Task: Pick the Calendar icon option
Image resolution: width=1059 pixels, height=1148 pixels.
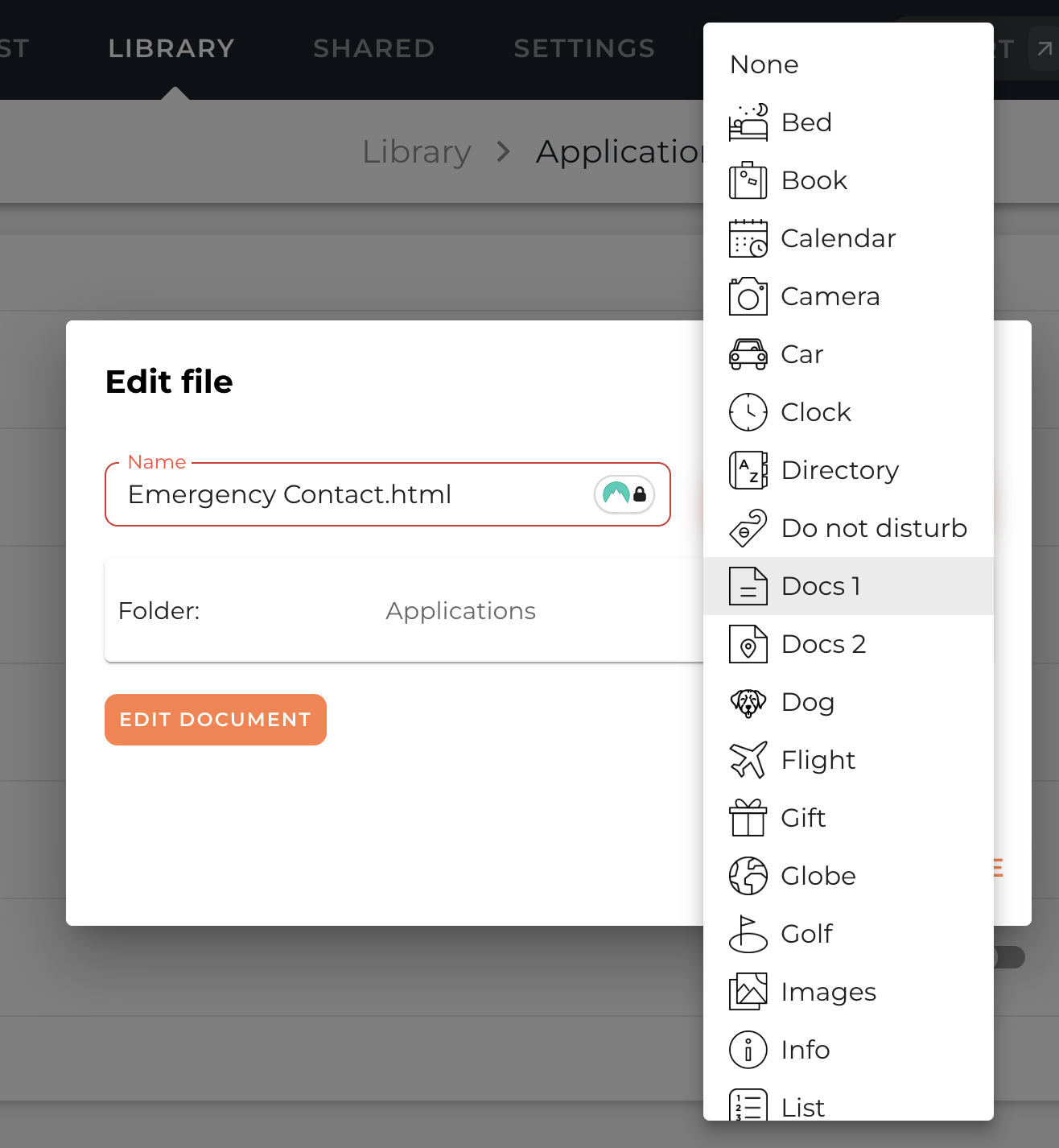Action: (x=837, y=238)
